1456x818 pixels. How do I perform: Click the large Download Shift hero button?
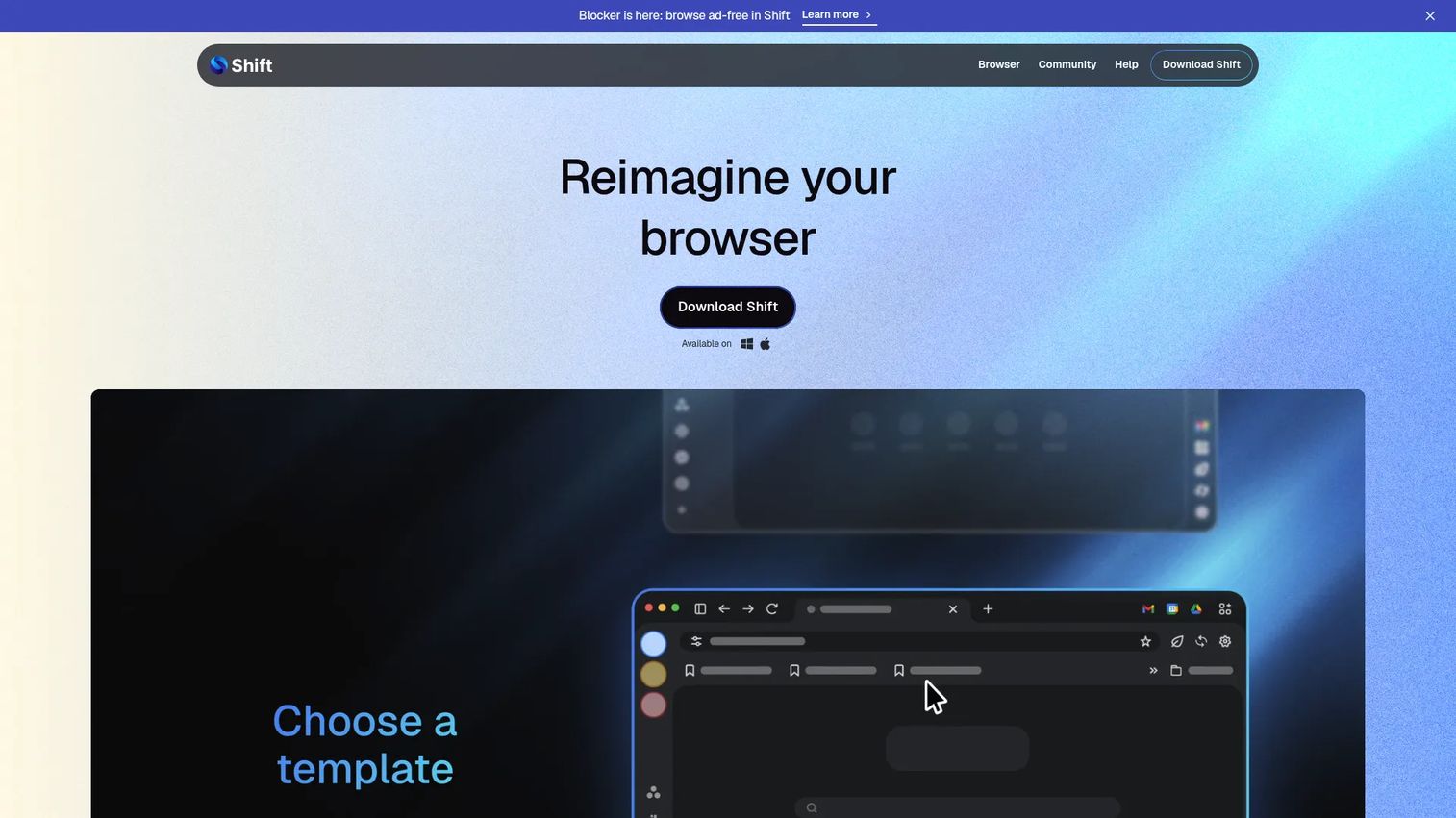(x=728, y=307)
